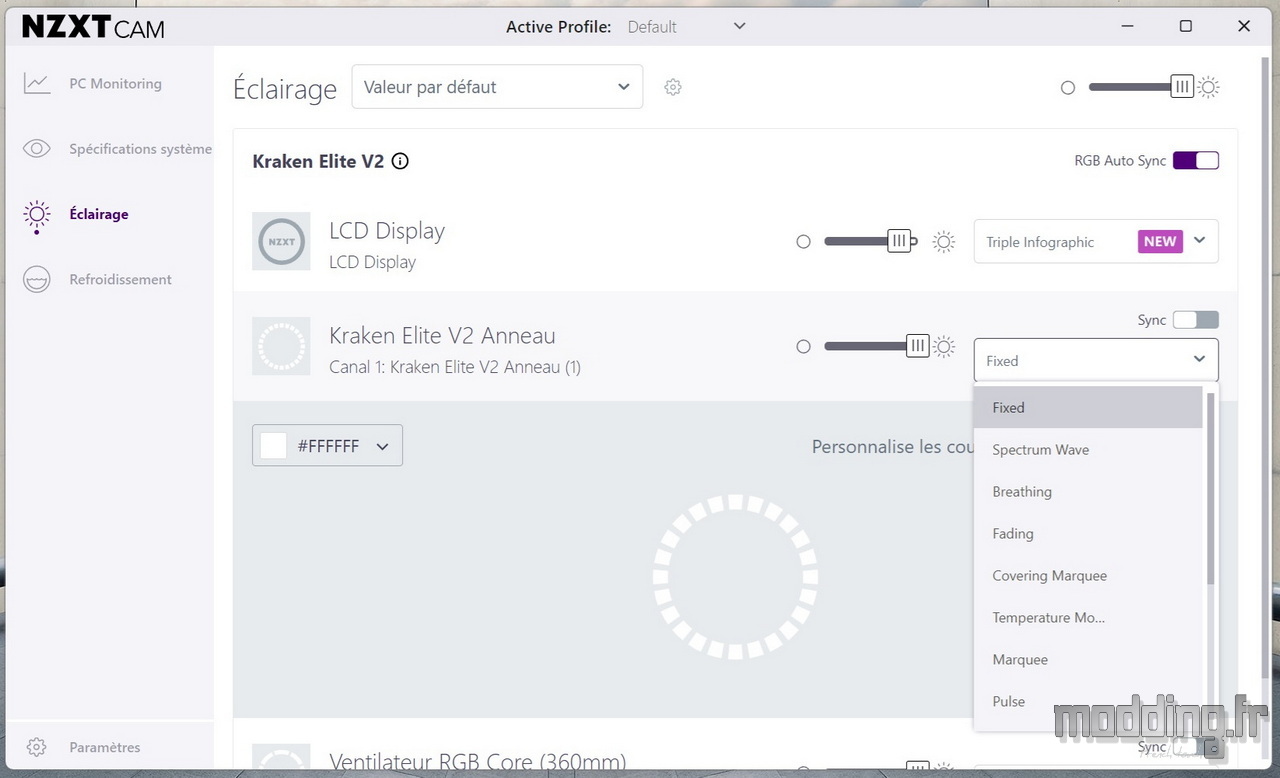Open the Paramètres gear icon
1280x778 pixels.
(x=37, y=747)
